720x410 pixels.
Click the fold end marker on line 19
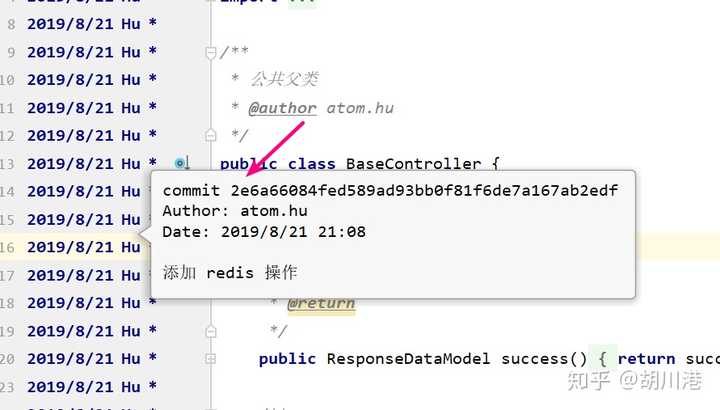211,331
